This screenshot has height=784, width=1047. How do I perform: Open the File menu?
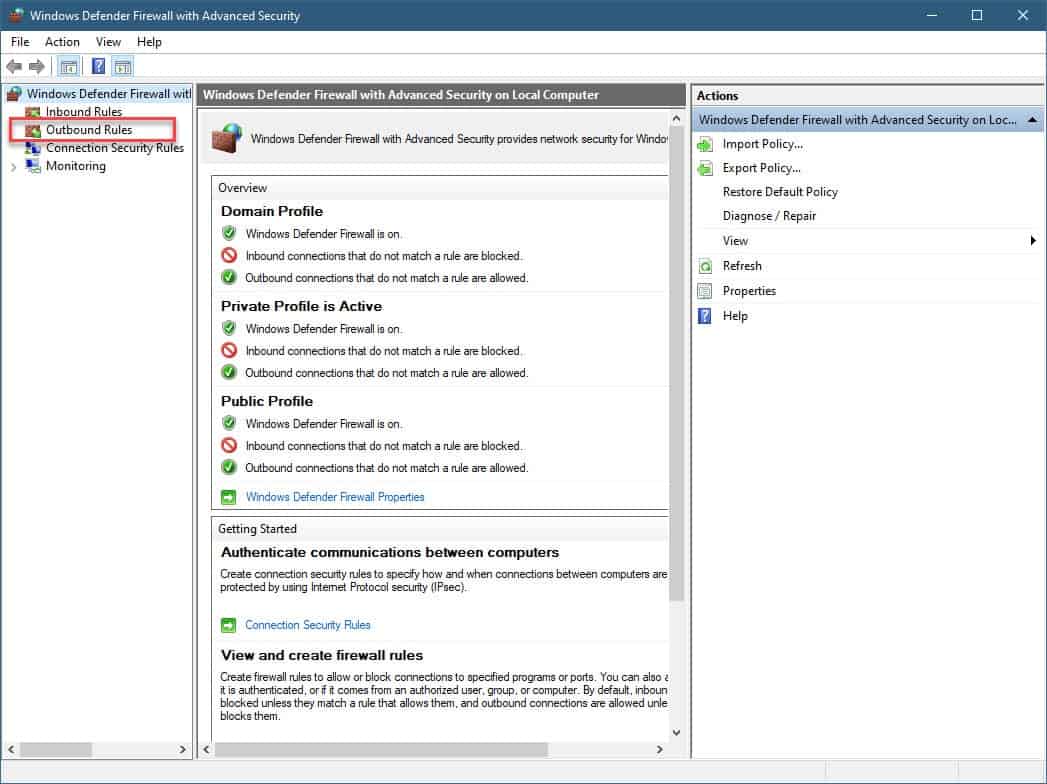click(x=20, y=42)
